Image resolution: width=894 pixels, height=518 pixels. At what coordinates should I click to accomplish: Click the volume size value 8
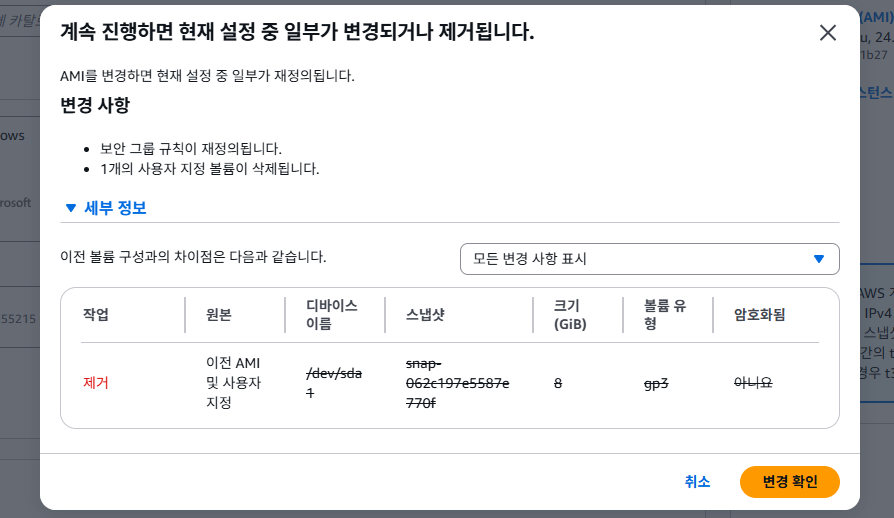(556, 382)
